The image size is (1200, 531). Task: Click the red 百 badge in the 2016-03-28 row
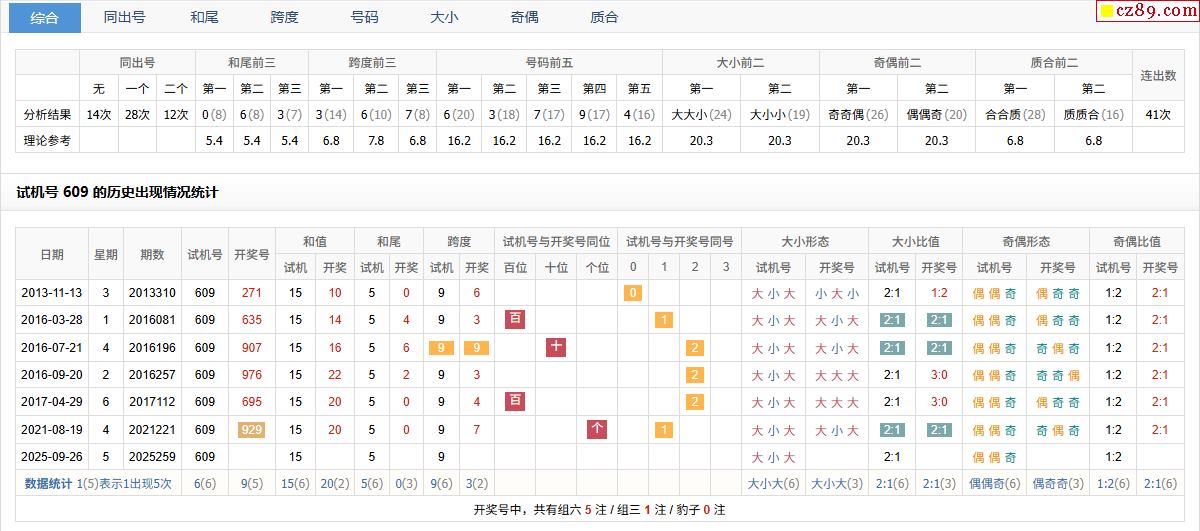(516, 320)
